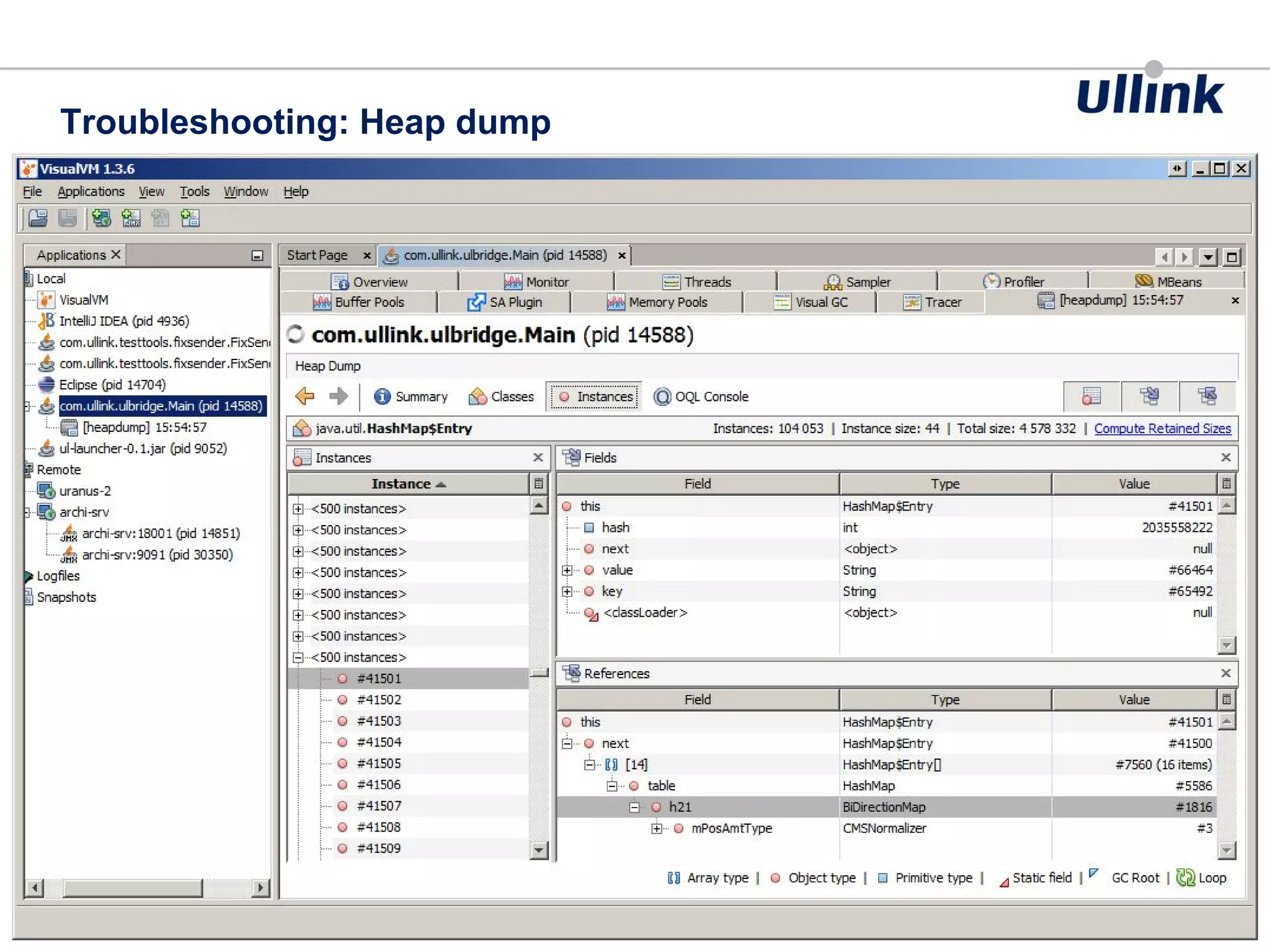Click the forward arrow in Heap Dump toolbar
This screenshot has height=952, width=1270.
(338, 396)
